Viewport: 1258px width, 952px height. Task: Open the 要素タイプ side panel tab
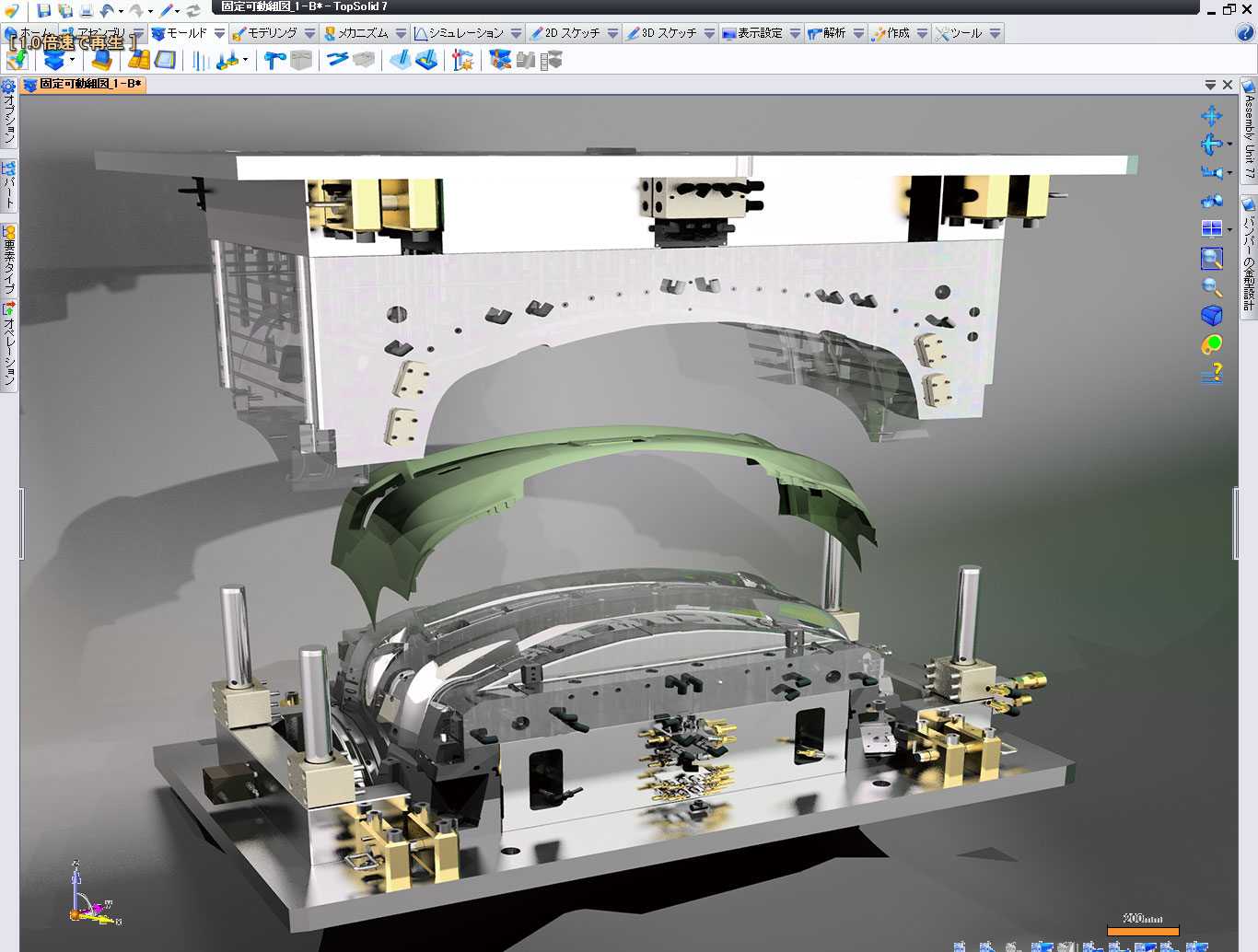point(8,258)
